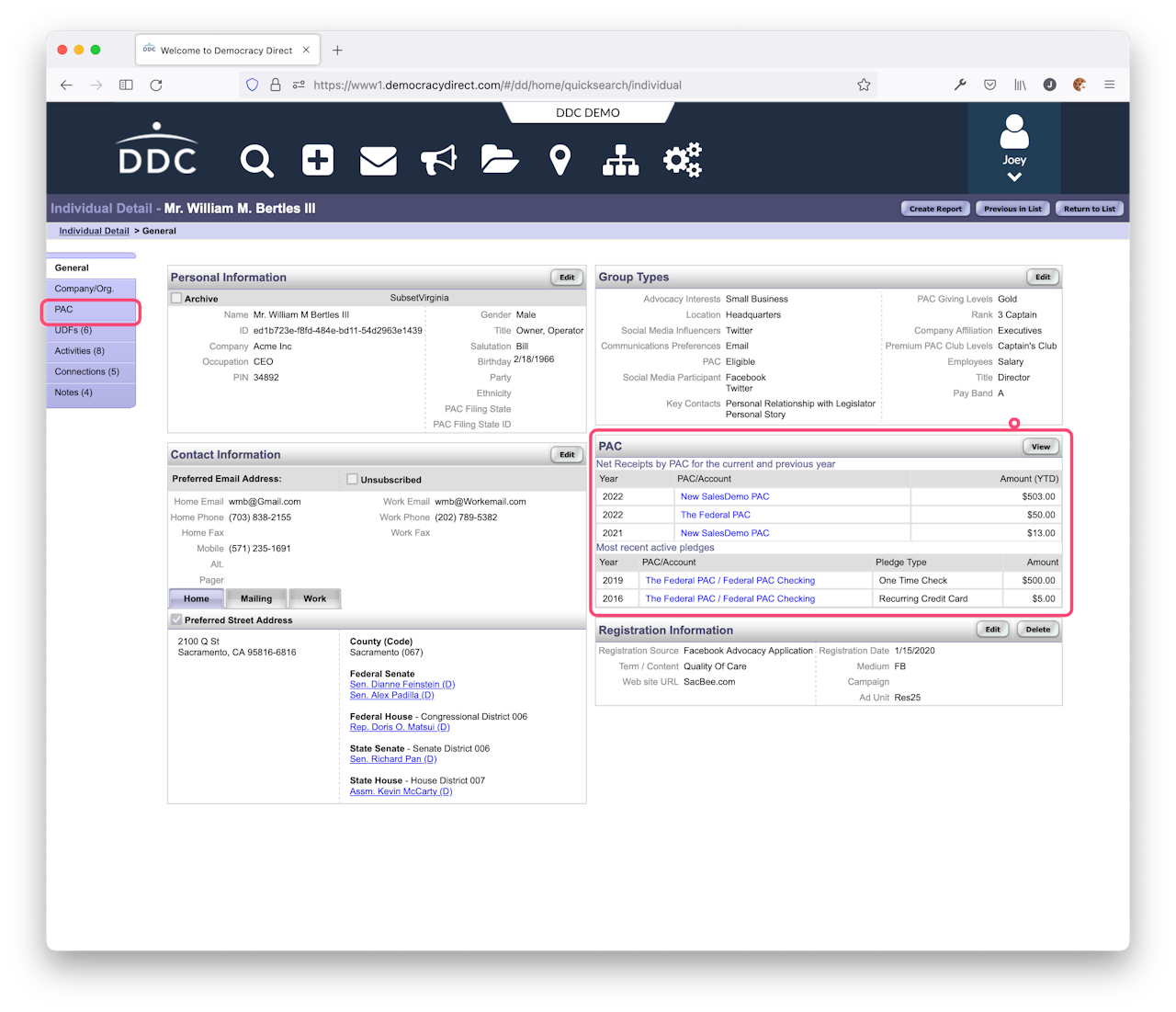Open the envelope email icon

coord(378,161)
